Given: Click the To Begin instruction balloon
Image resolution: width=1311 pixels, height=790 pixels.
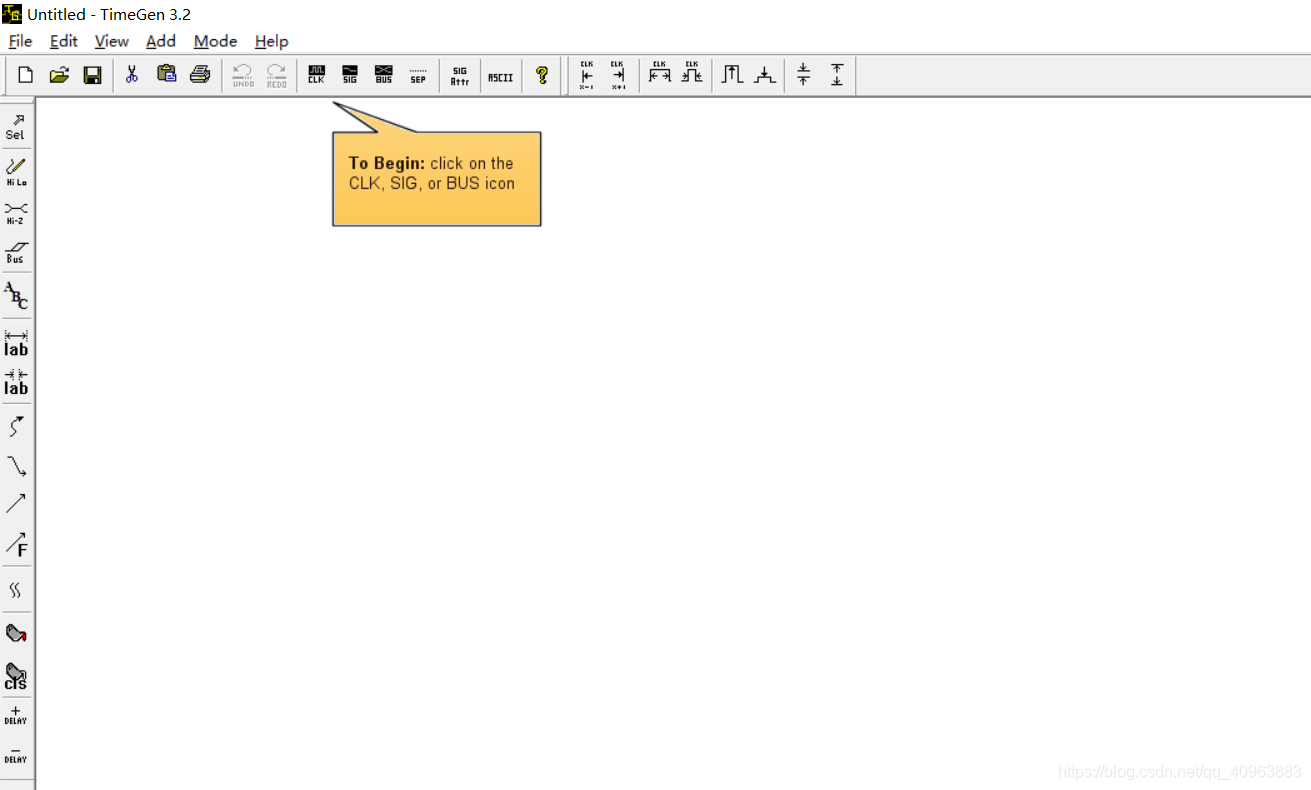Looking at the screenshot, I should click(x=436, y=178).
